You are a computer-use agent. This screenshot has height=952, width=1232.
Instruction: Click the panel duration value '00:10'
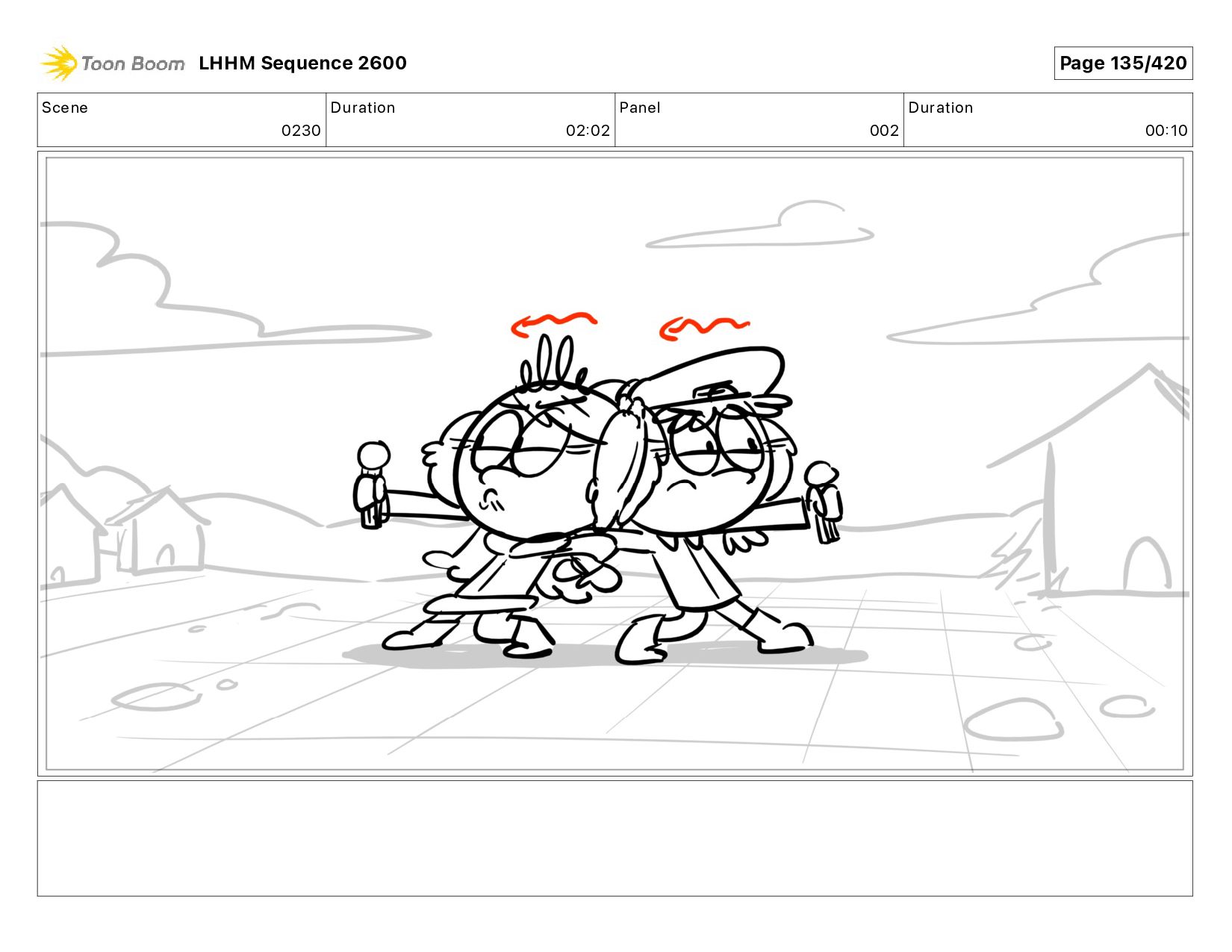(1166, 131)
